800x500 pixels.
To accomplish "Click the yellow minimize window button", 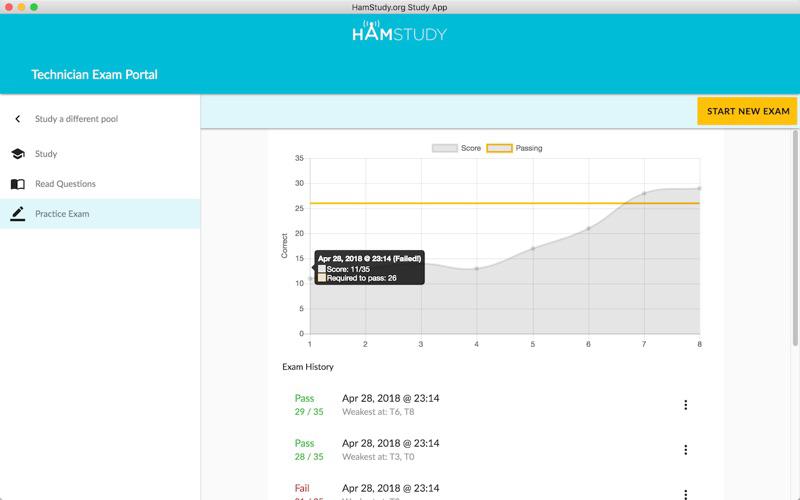I will point(21,7).
